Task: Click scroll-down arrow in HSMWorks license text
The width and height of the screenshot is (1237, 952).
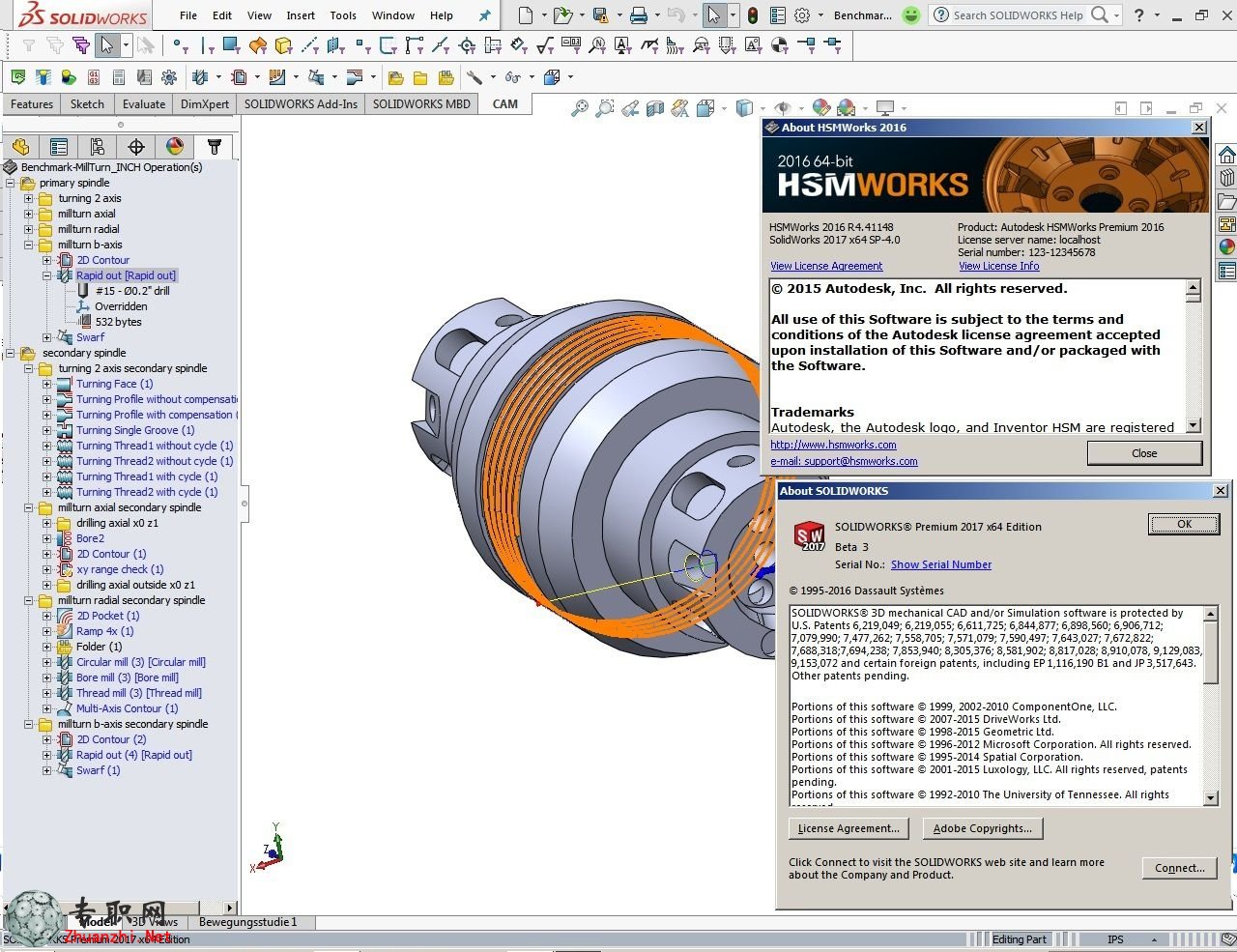Action: (1193, 425)
